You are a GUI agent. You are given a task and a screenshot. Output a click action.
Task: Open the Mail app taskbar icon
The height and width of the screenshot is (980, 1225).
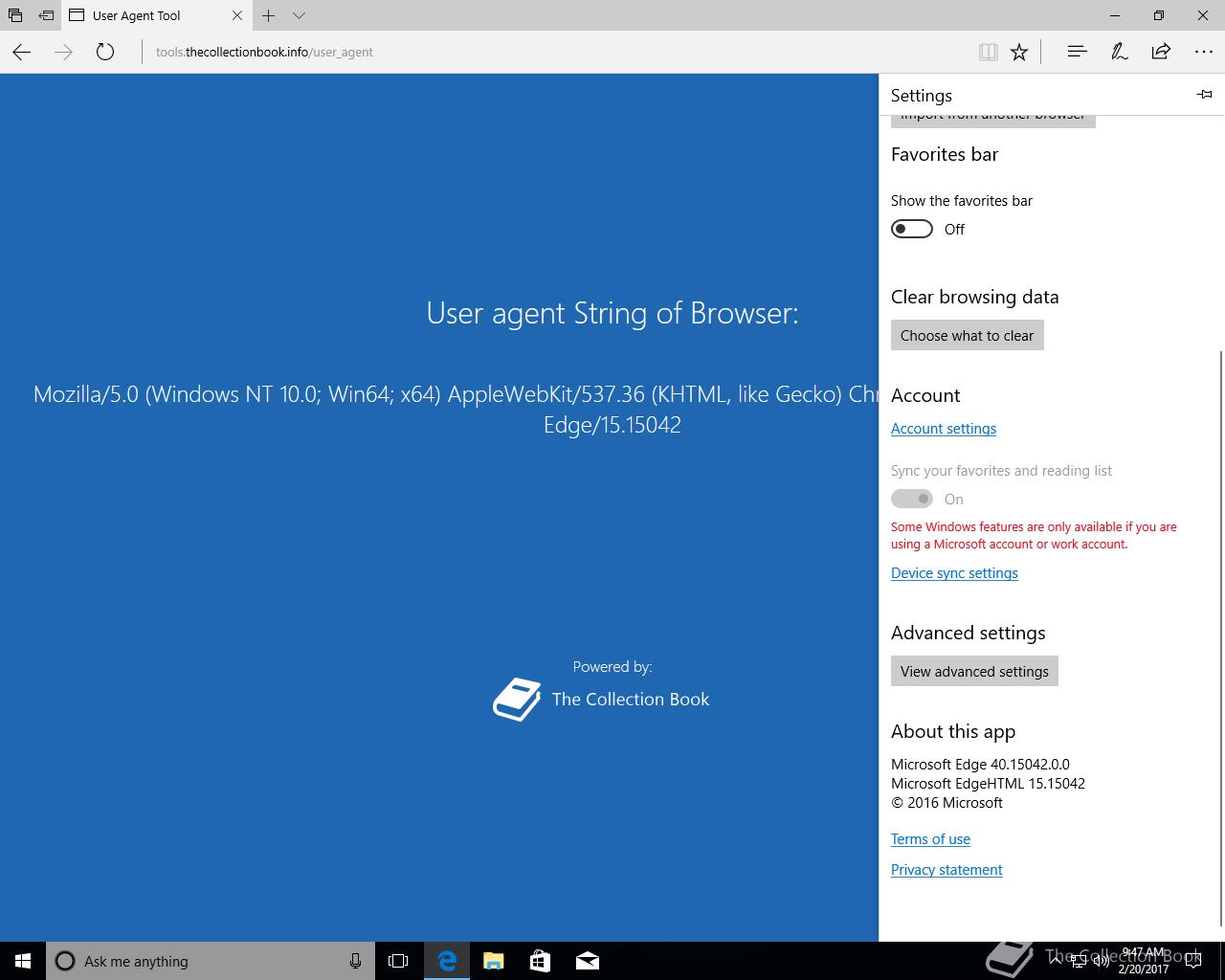coord(588,961)
